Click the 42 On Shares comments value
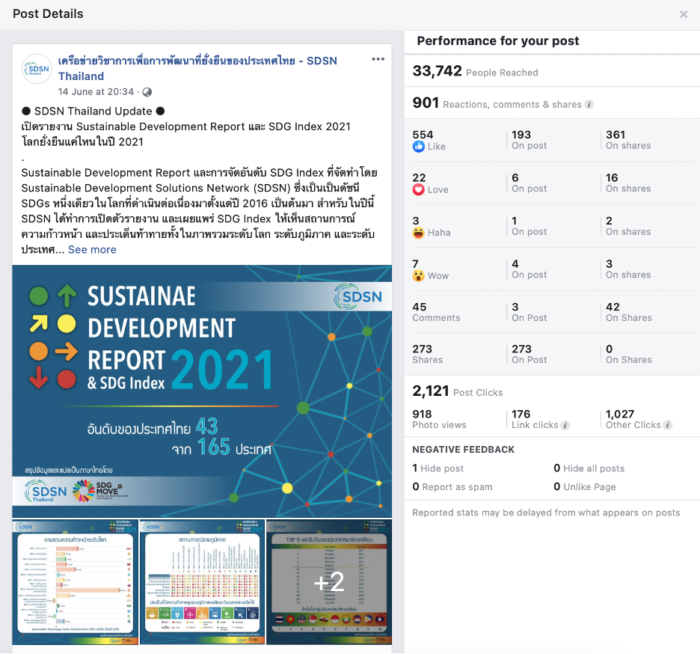 [612, 307]
